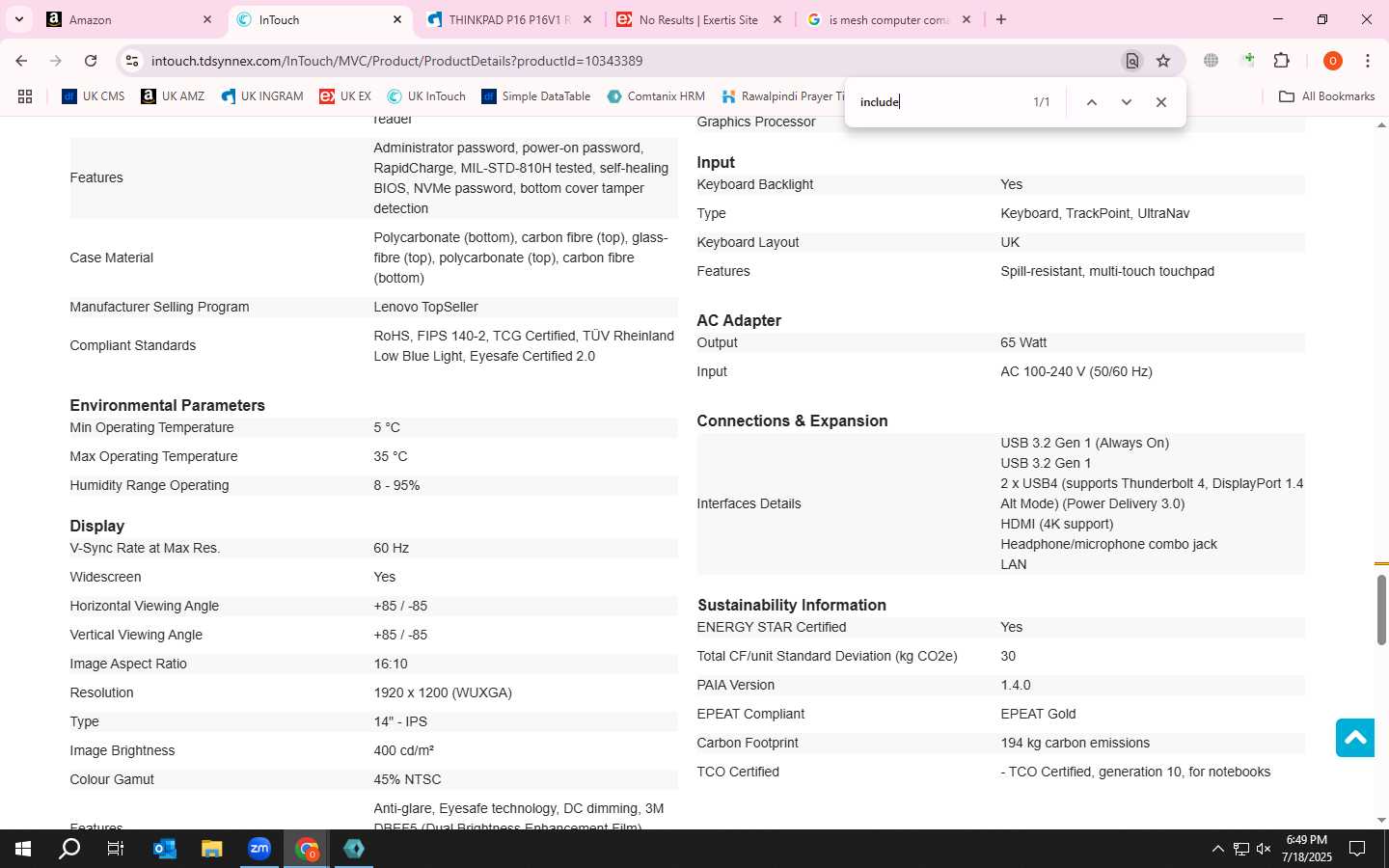Open the Chrome profile avatar
Image resolution: width=1389 pixels, height=868 pixels.
coord(1333,61)
